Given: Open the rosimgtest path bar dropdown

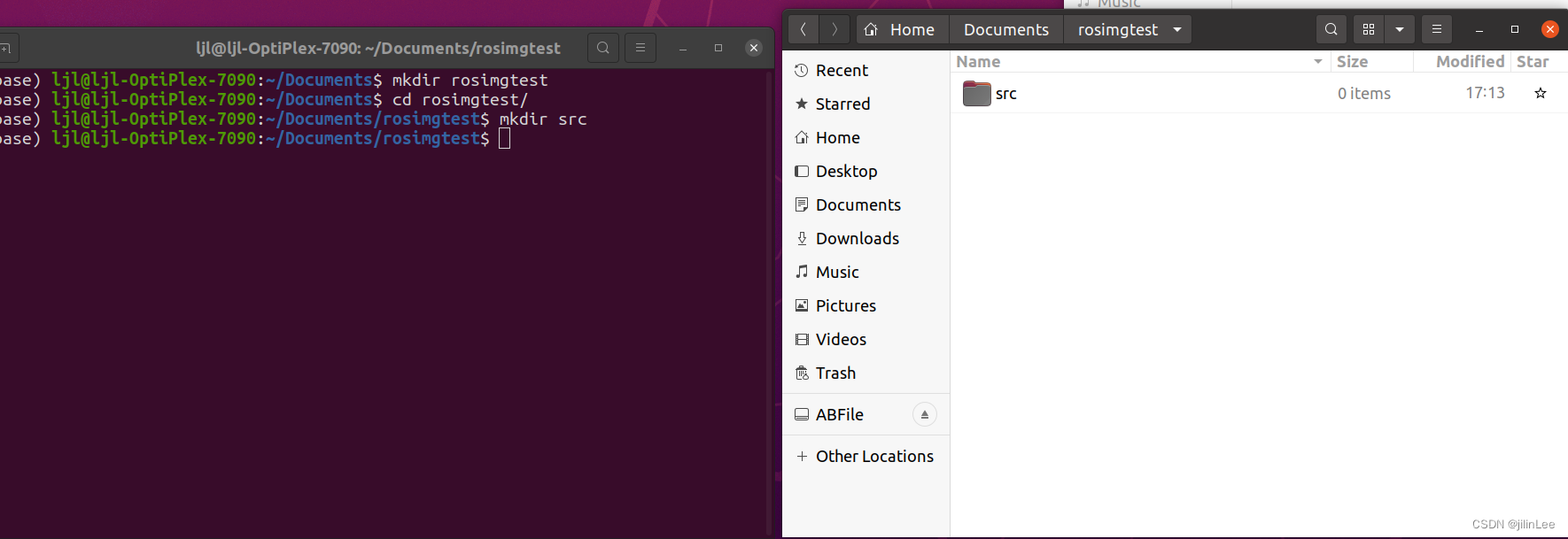Looking at the screenshot, I should click(x=1177, y=29).
